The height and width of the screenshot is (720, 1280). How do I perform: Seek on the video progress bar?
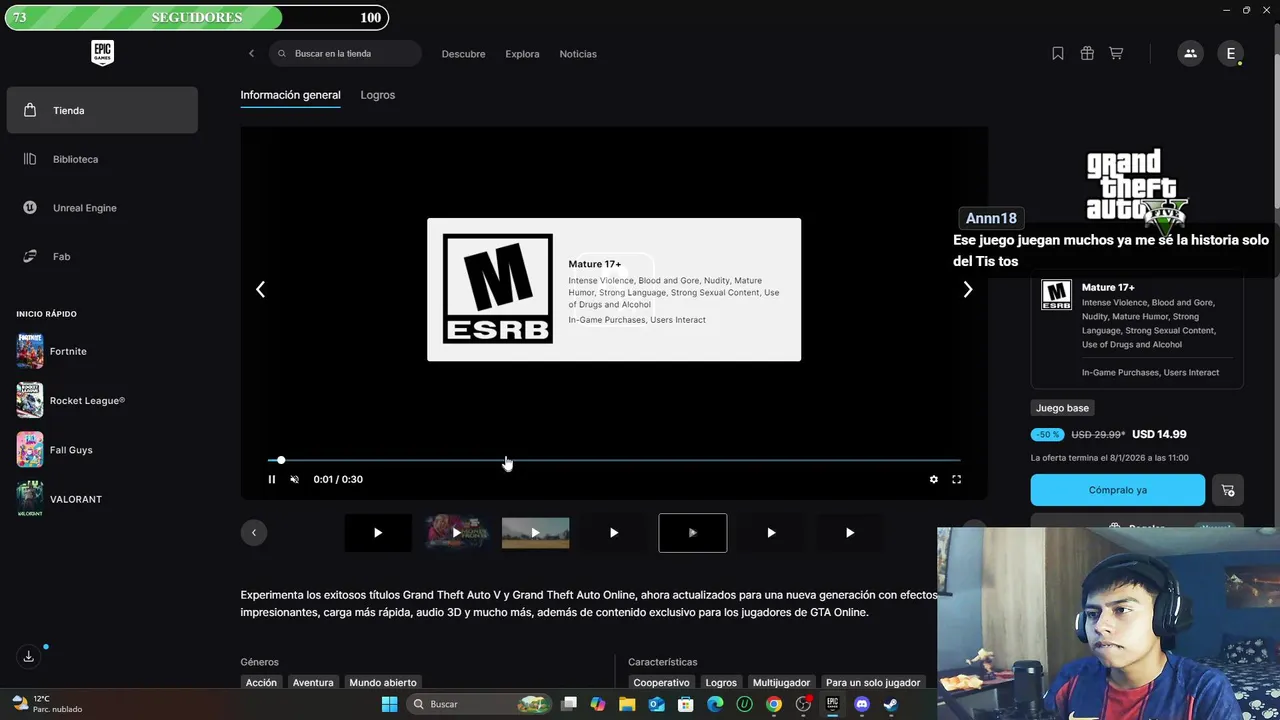pyautogui.click(x=614, y=460)
